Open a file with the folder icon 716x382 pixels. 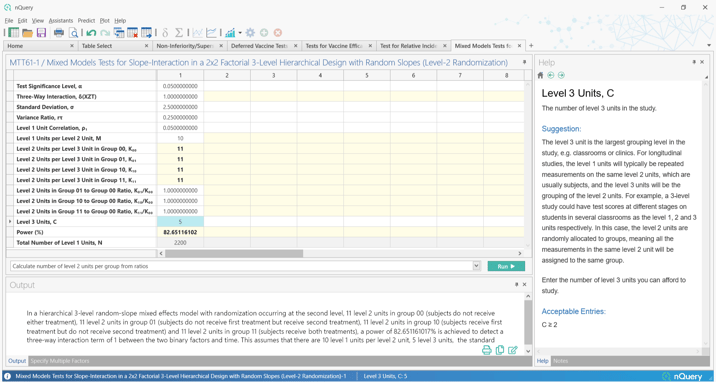pyautogui.click(x=27, y=32)
